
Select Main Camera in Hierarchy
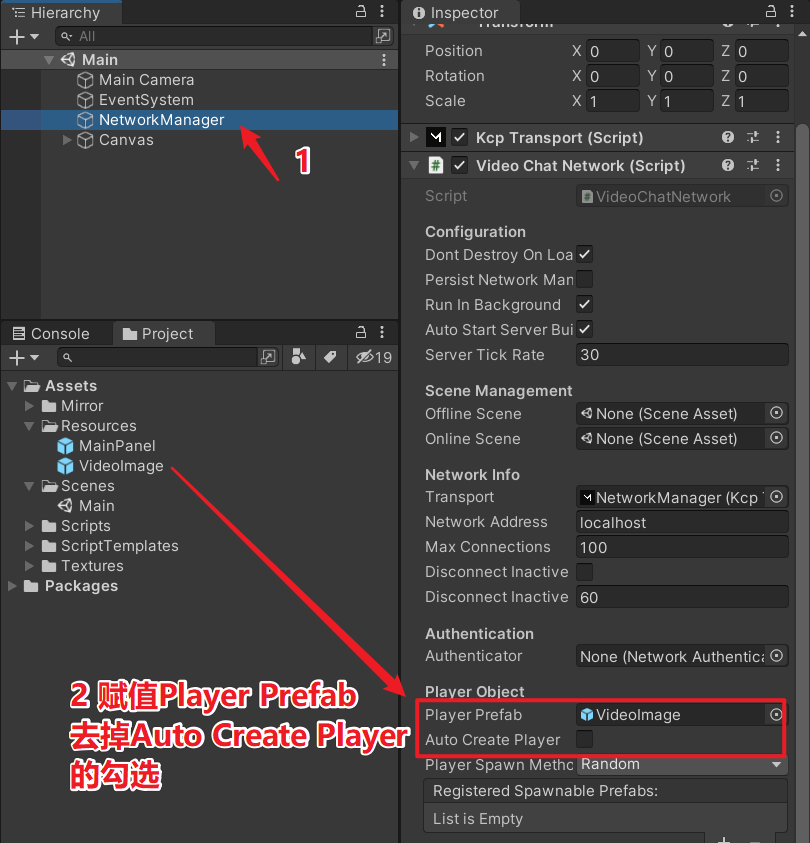click(x=146, y=80)
